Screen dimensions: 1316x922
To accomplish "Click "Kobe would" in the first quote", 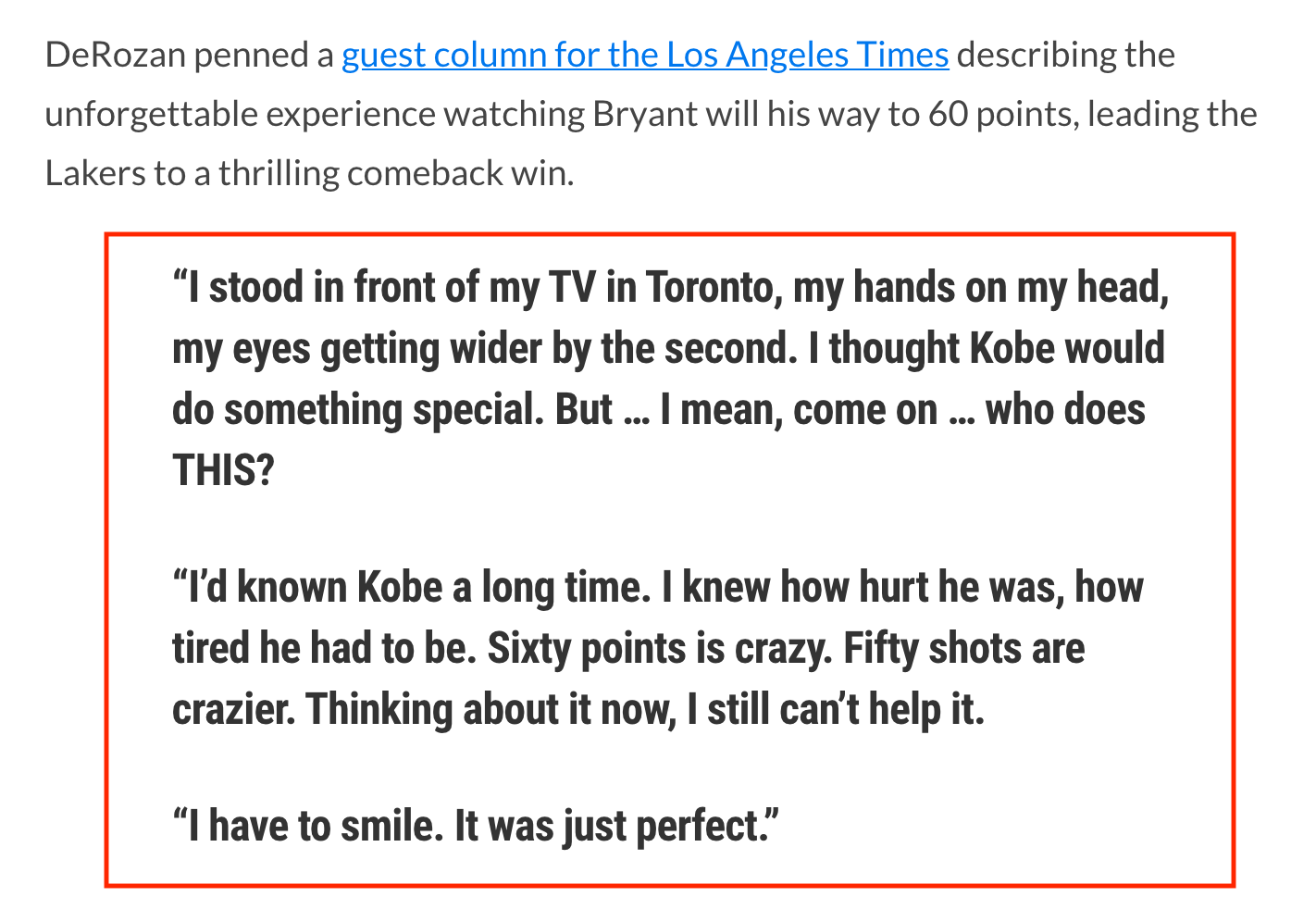I will point(1067,349).
